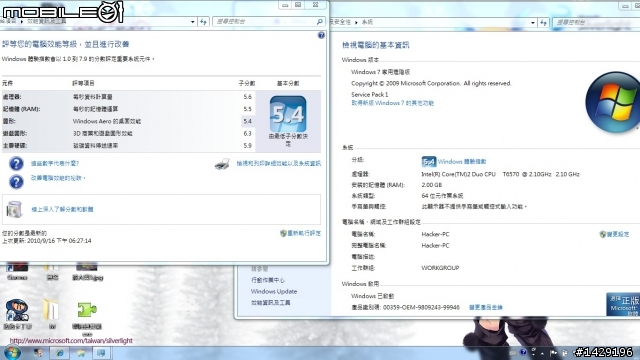Focus the search box in System window
Image resolution: width=640 pixels, height=360 pixels.
pyautogui.click(x=596, y=22)
